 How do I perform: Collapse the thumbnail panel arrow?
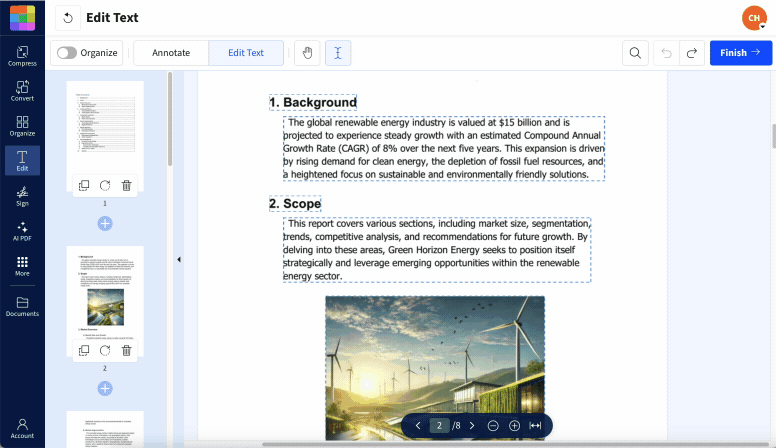(x=179, y=259)
